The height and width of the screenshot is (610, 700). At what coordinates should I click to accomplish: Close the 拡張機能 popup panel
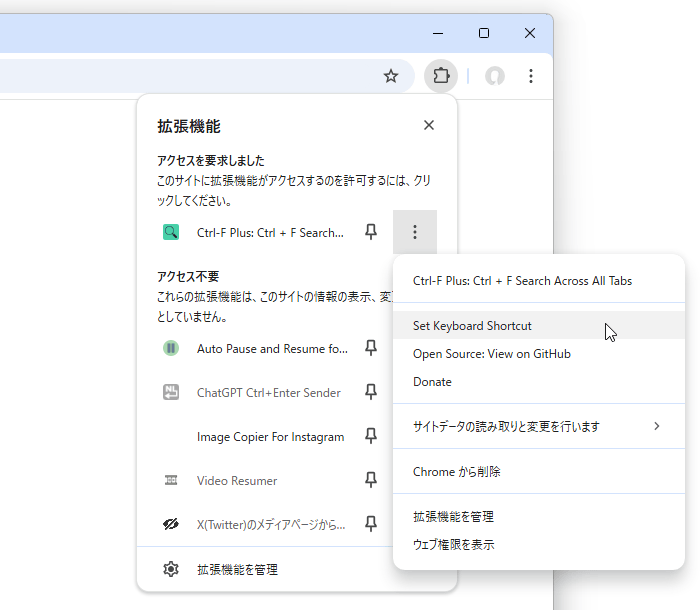pyautogui.click(x=429, y=125)
